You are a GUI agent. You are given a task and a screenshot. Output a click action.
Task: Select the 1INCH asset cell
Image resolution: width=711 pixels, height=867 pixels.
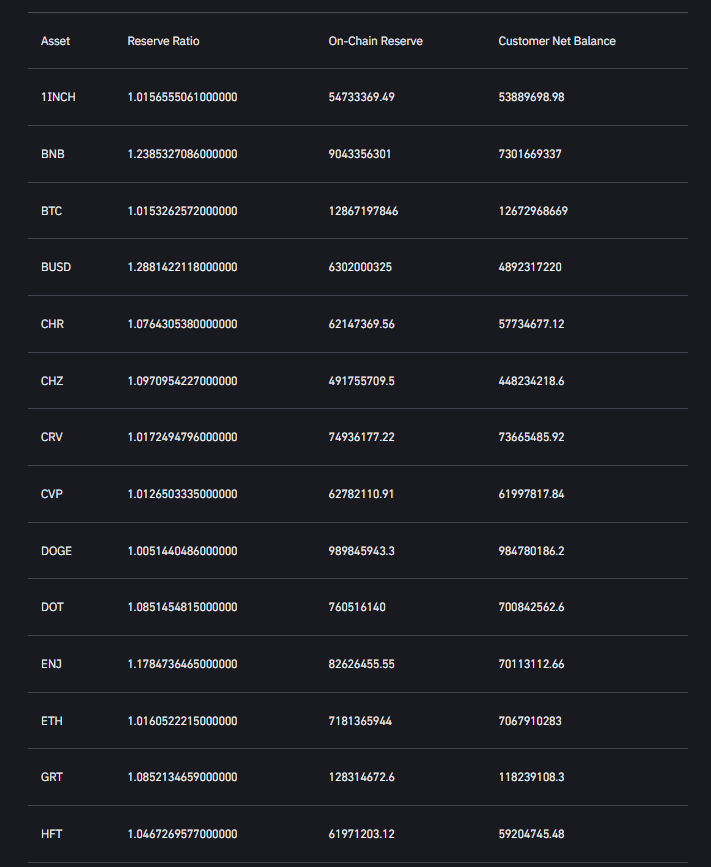58,97
